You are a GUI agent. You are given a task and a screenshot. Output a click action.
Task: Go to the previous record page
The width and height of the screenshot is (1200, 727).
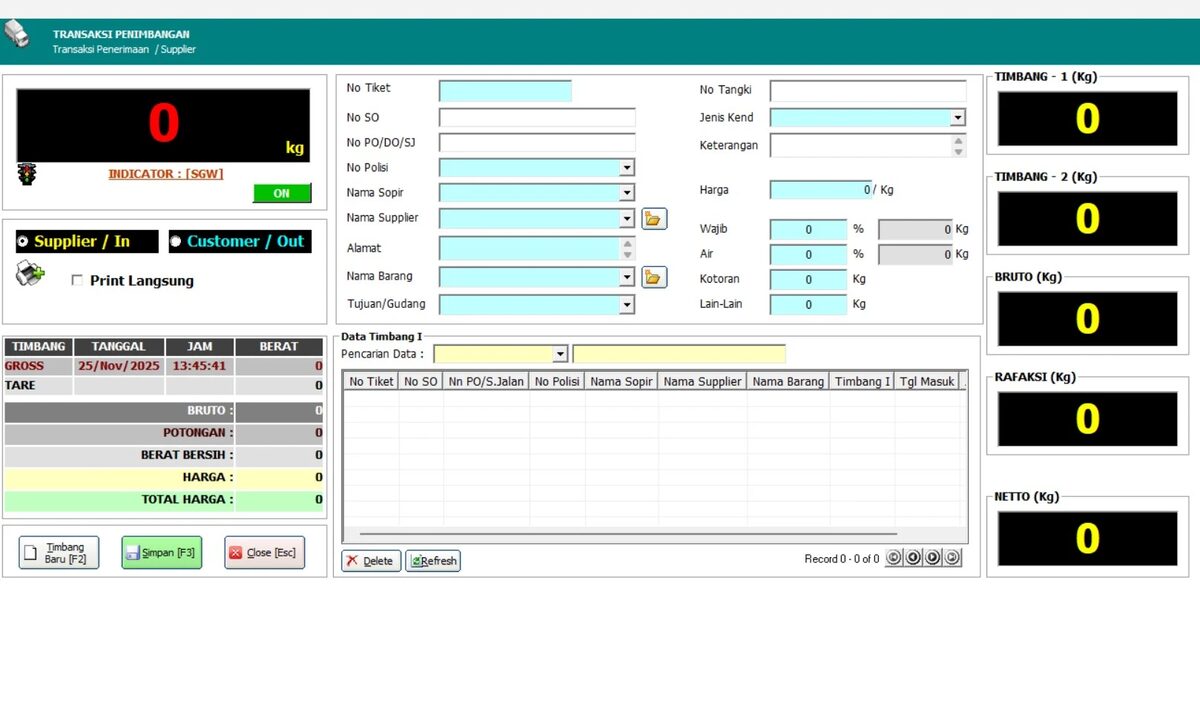(x=913, y=558)
